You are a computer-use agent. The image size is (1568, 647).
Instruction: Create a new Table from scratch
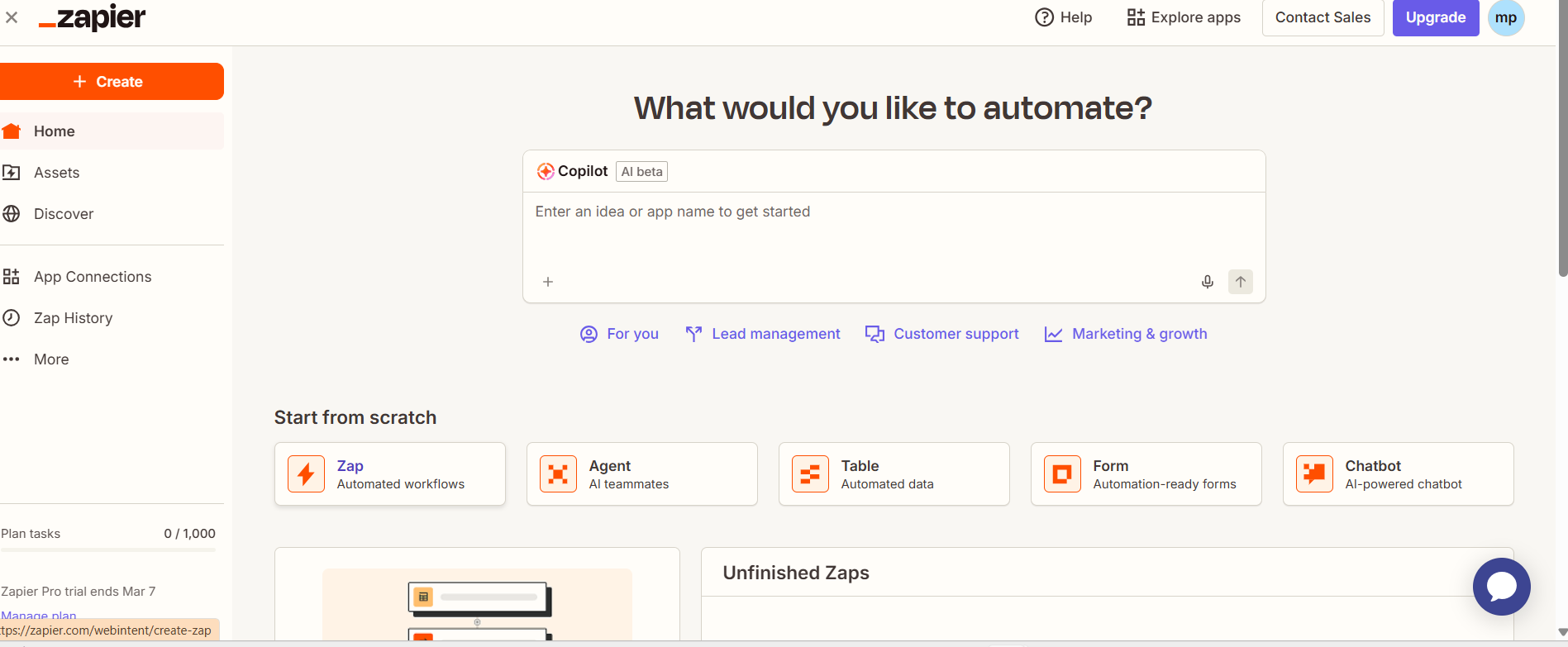pyautogui.click(x=894, y=474)
